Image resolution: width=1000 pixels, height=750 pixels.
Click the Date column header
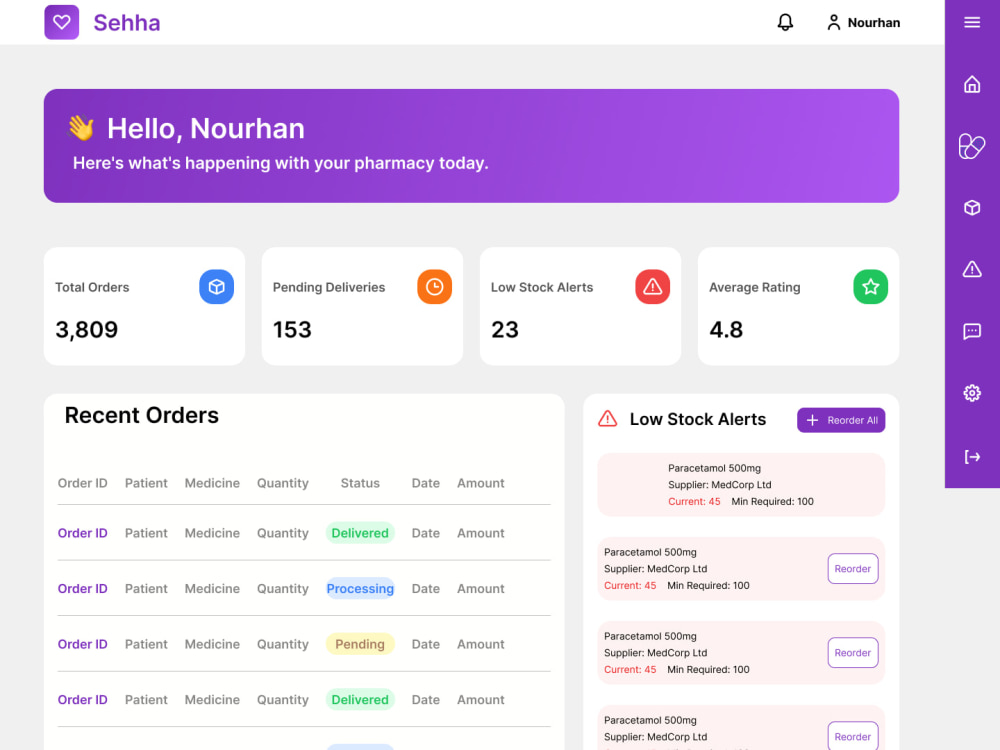425,483
